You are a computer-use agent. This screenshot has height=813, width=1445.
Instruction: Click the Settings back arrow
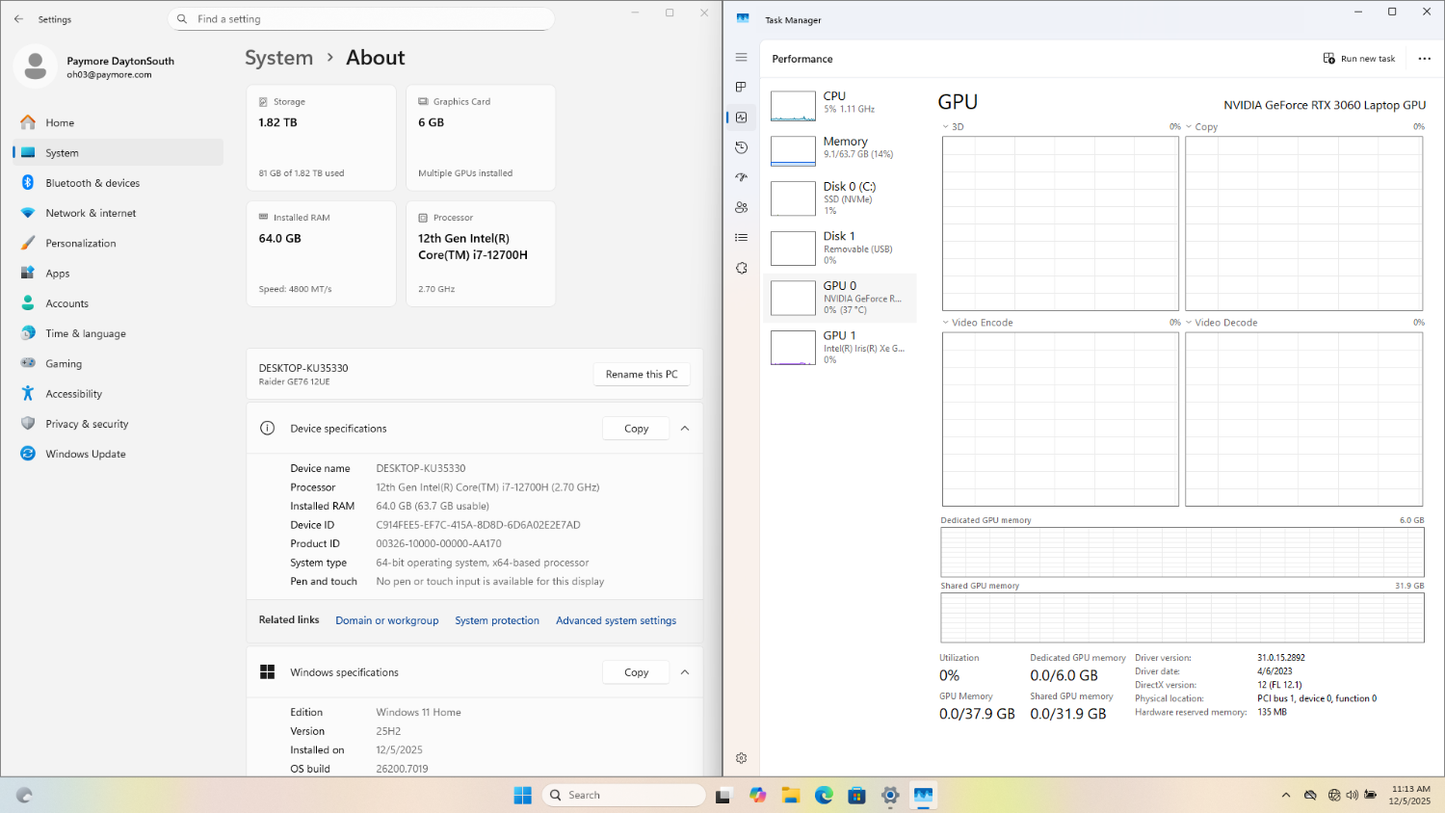pos(19,19)
